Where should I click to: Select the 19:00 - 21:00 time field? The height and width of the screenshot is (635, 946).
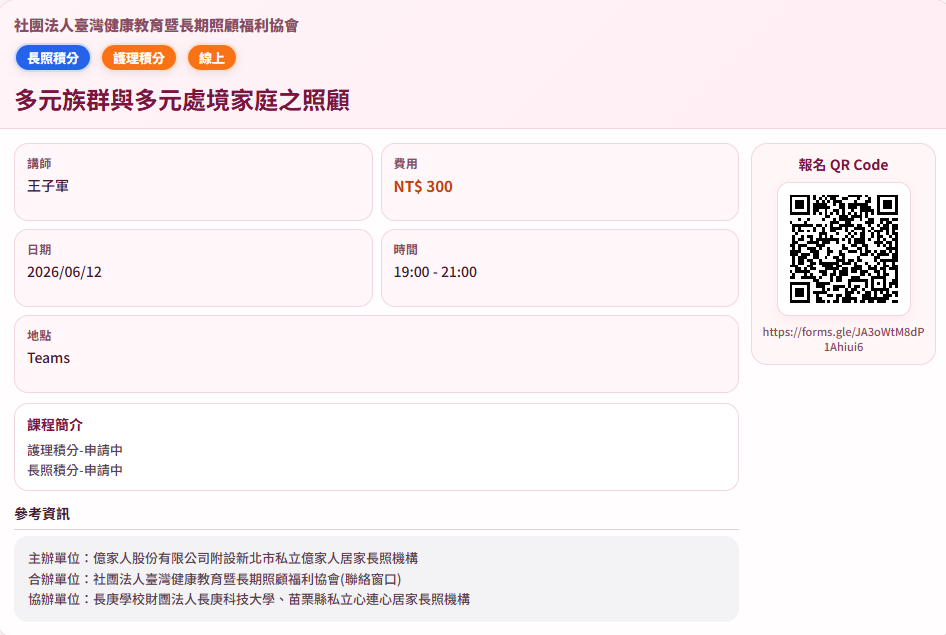click(x=435, y=272)
